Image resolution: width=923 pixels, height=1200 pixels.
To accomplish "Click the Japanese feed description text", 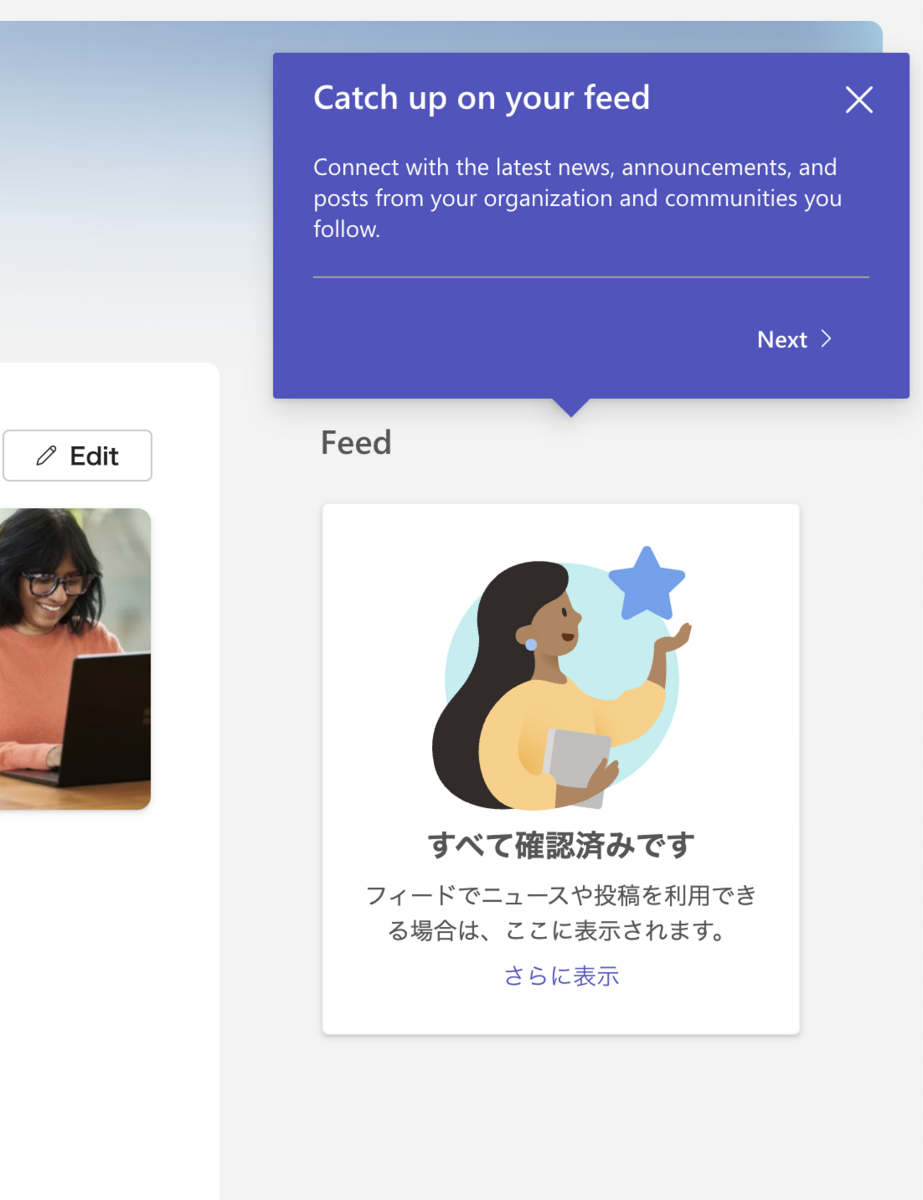I will (x=561, y=913).
